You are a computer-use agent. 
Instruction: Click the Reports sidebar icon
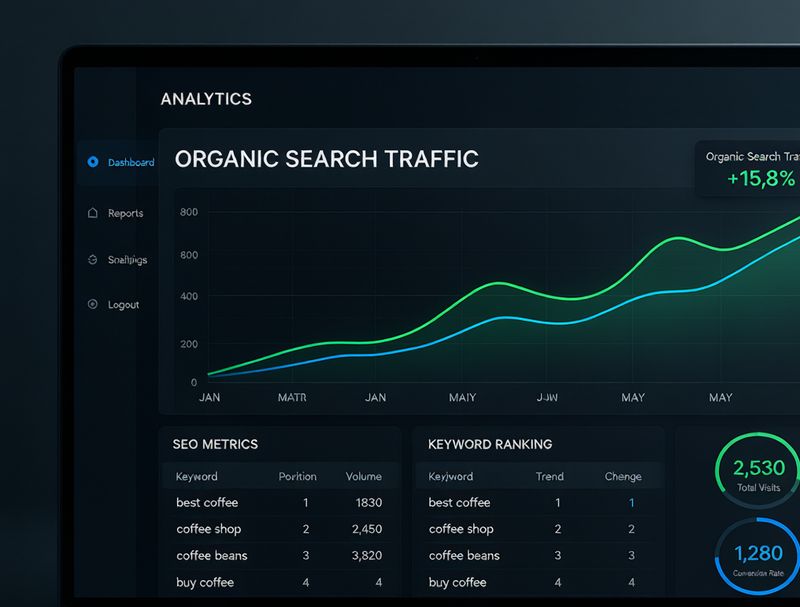point(92,213)
